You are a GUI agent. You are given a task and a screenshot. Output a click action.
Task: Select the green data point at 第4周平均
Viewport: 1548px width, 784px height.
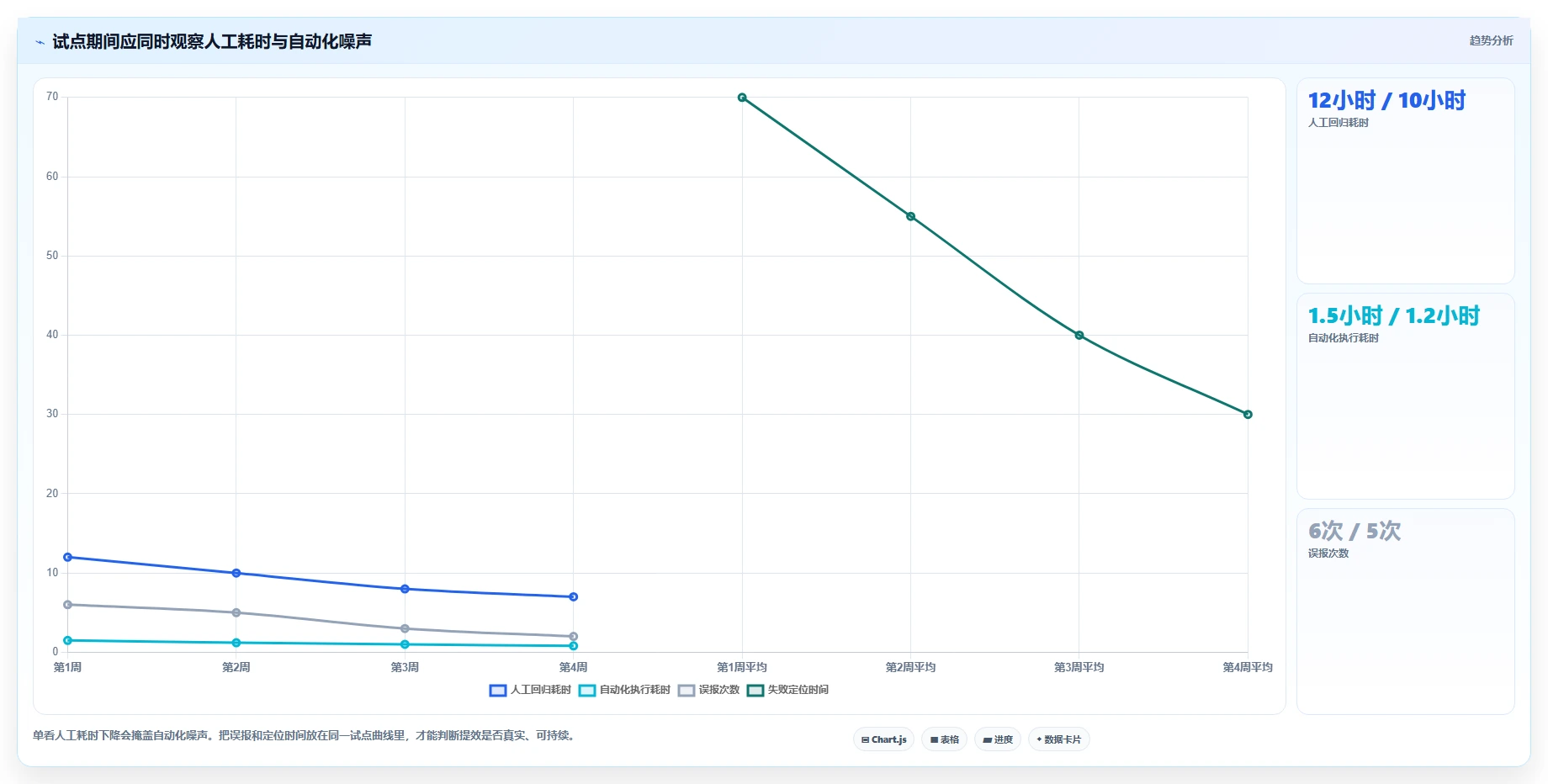pyautogui.click(x=1248, y=414)
